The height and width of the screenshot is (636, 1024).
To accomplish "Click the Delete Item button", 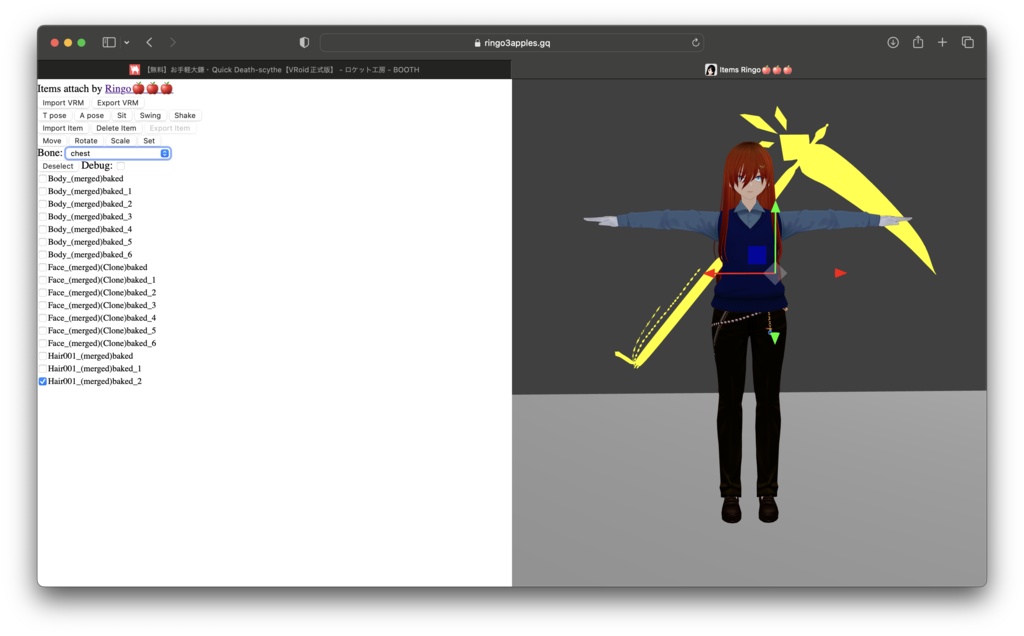I will click(116, 128).
